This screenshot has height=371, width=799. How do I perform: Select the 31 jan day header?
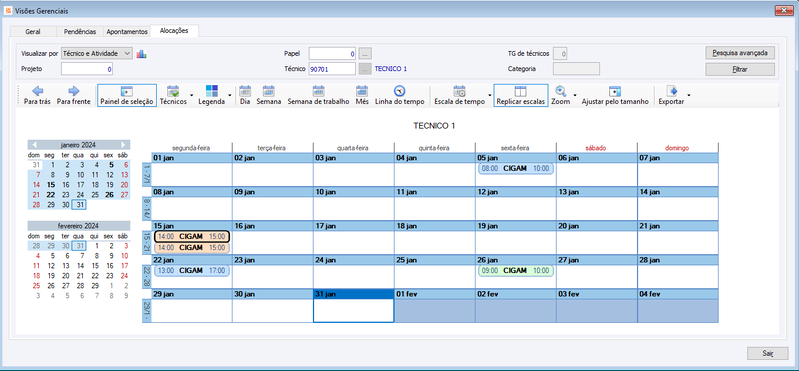click(x=353, y=294)
